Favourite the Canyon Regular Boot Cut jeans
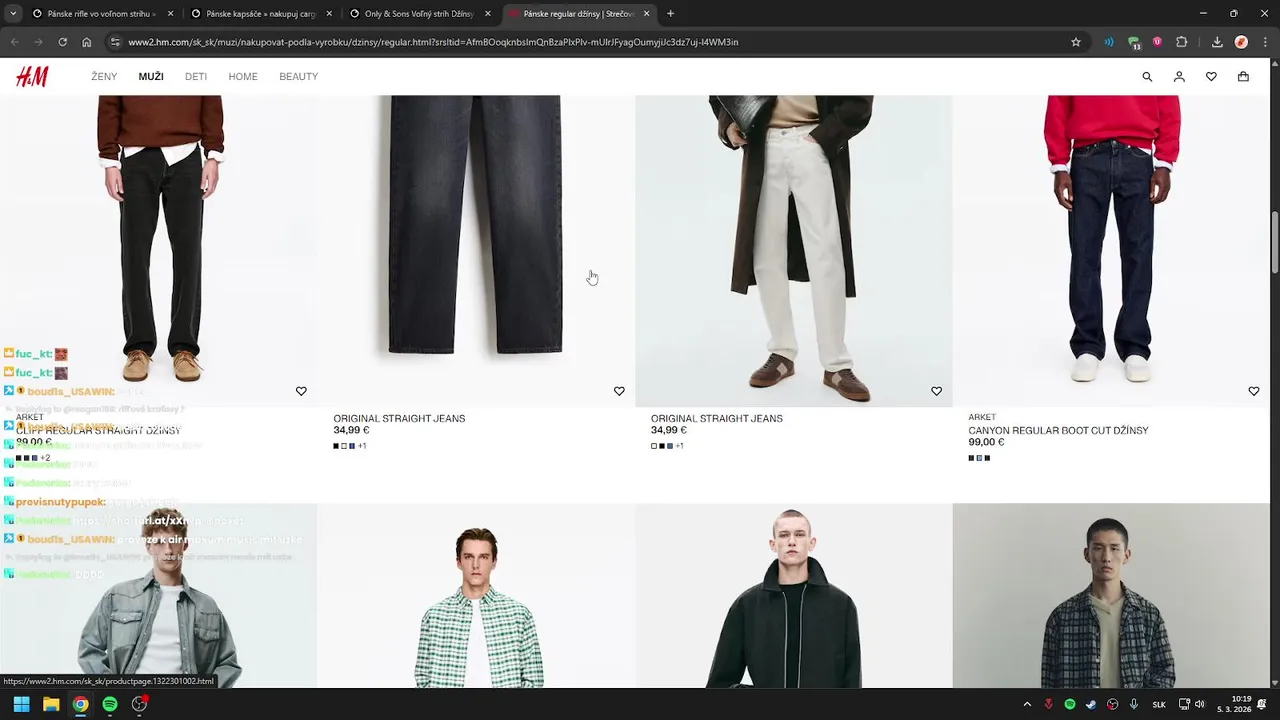The image size is (1280, 720). (x=1254, y=391)
